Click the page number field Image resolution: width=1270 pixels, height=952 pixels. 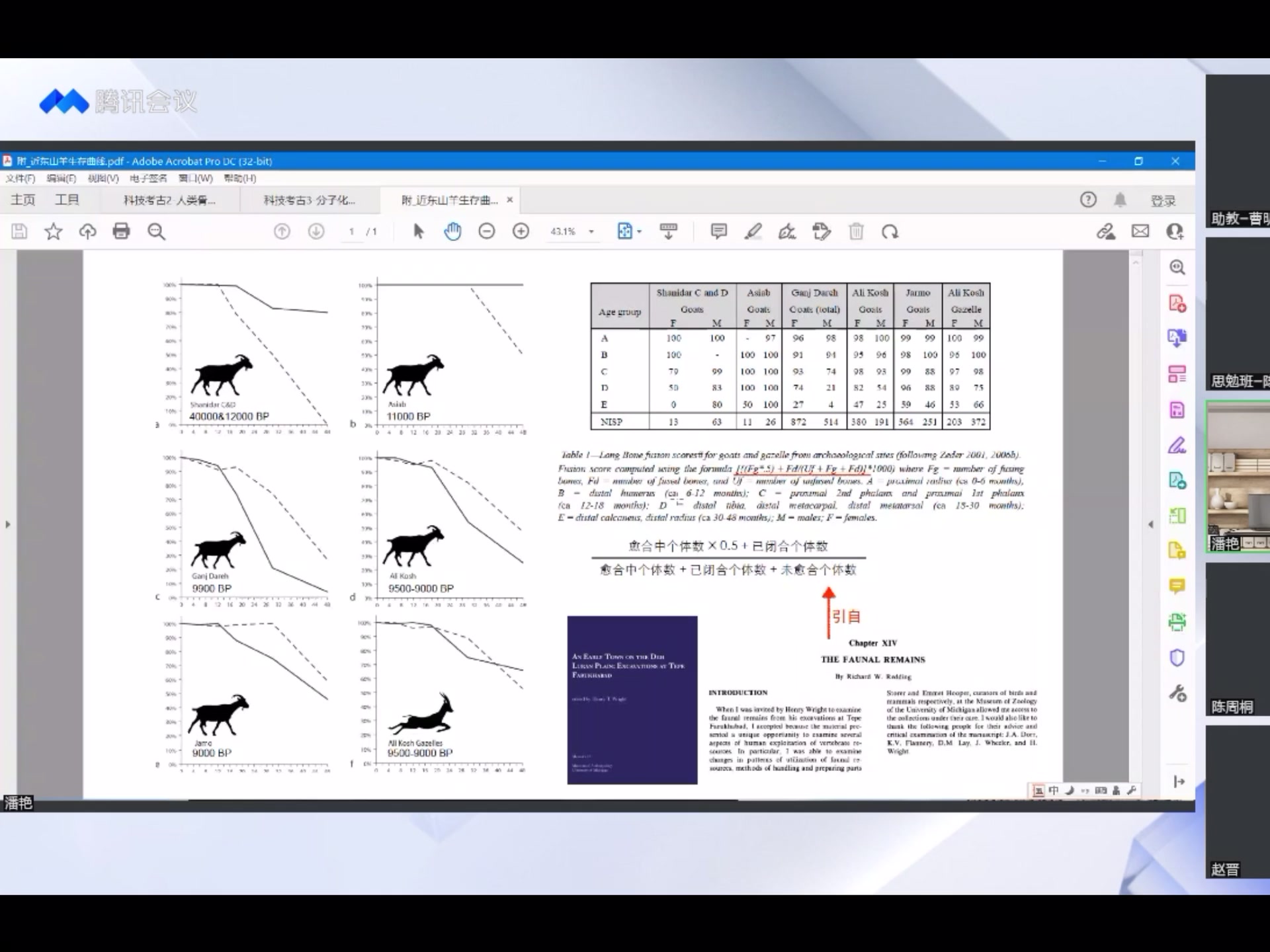tap(352, 231)
